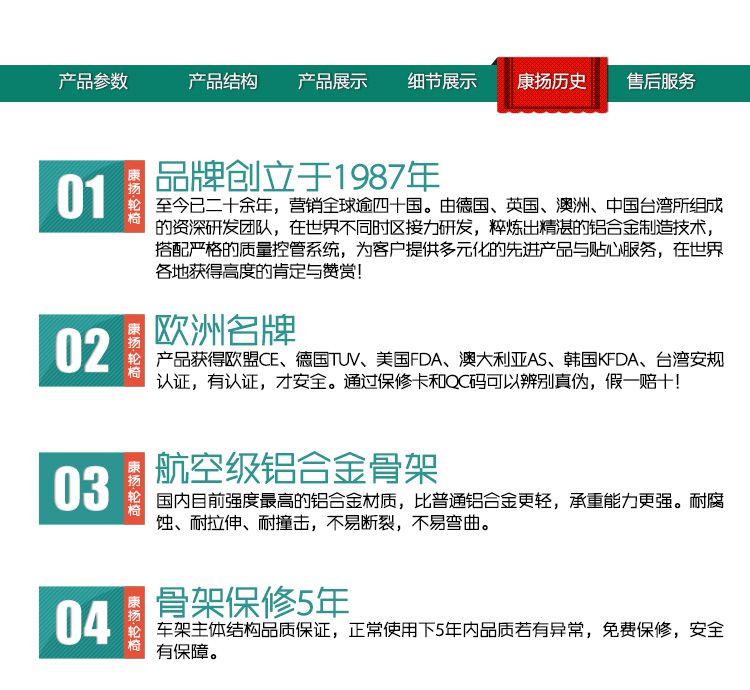Image resolution: width=750 pixels, height=690 pixels.
Task: Switch to the 产品结构 tab
Action: (x=223, y=81)
